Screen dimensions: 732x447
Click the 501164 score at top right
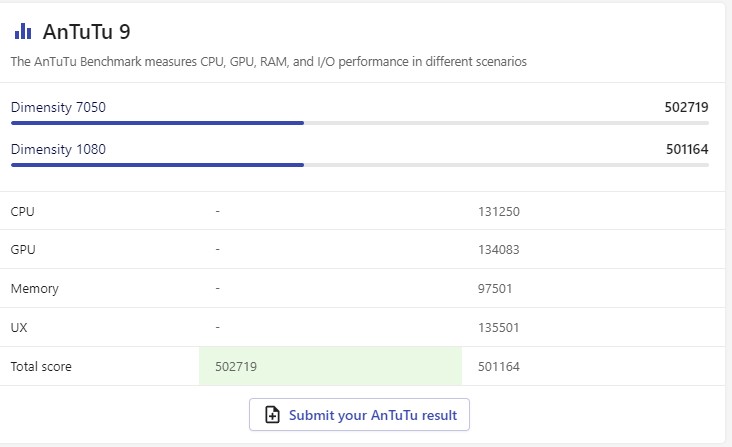pyautogui.click(x=686, y=149)
